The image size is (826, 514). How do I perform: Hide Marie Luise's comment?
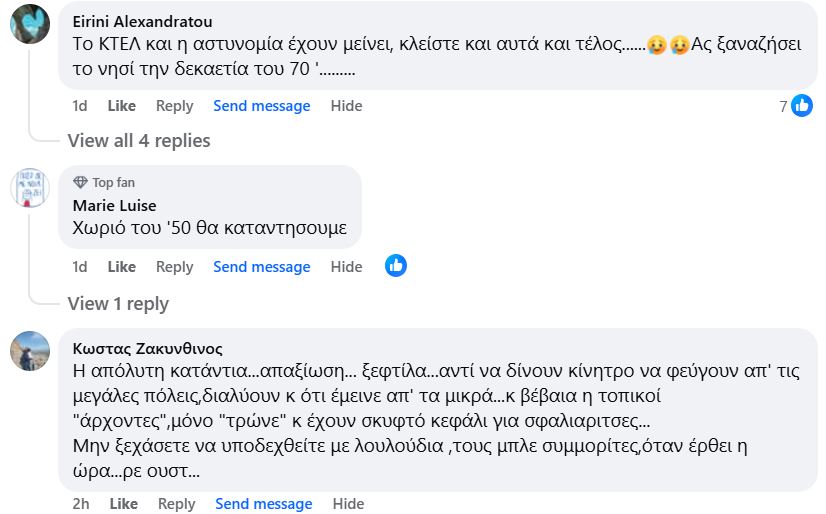[346, 267]
